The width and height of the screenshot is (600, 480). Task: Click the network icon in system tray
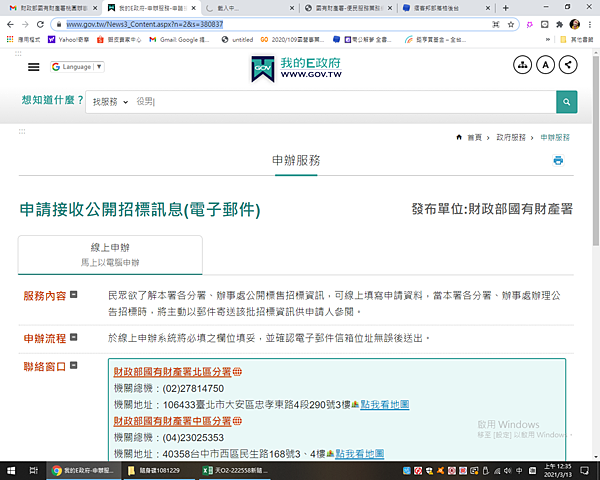497,470
